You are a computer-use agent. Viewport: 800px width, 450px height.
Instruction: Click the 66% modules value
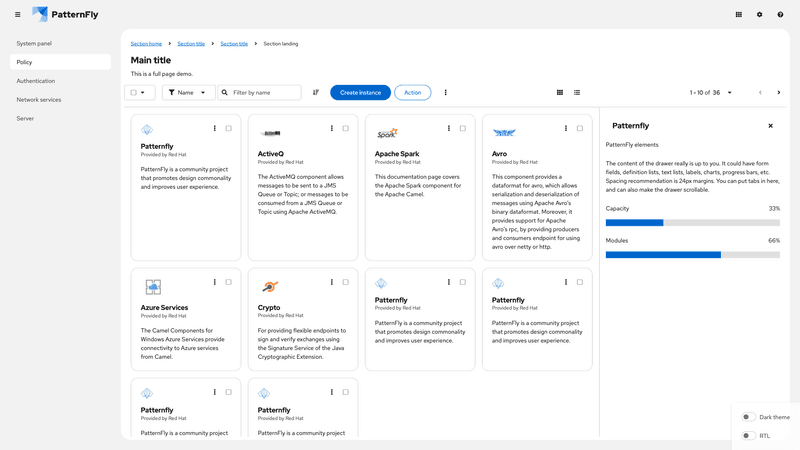[774, 241]
